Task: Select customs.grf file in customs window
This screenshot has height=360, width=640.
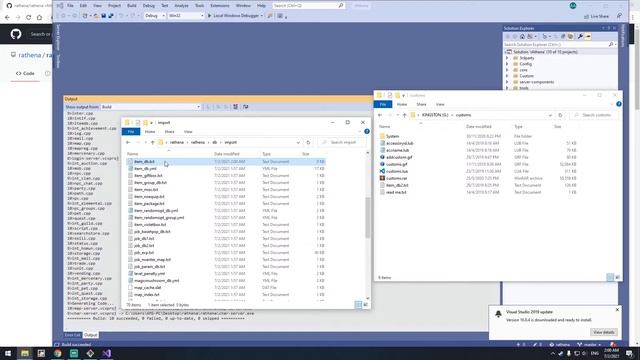Action: coord(478,164)
